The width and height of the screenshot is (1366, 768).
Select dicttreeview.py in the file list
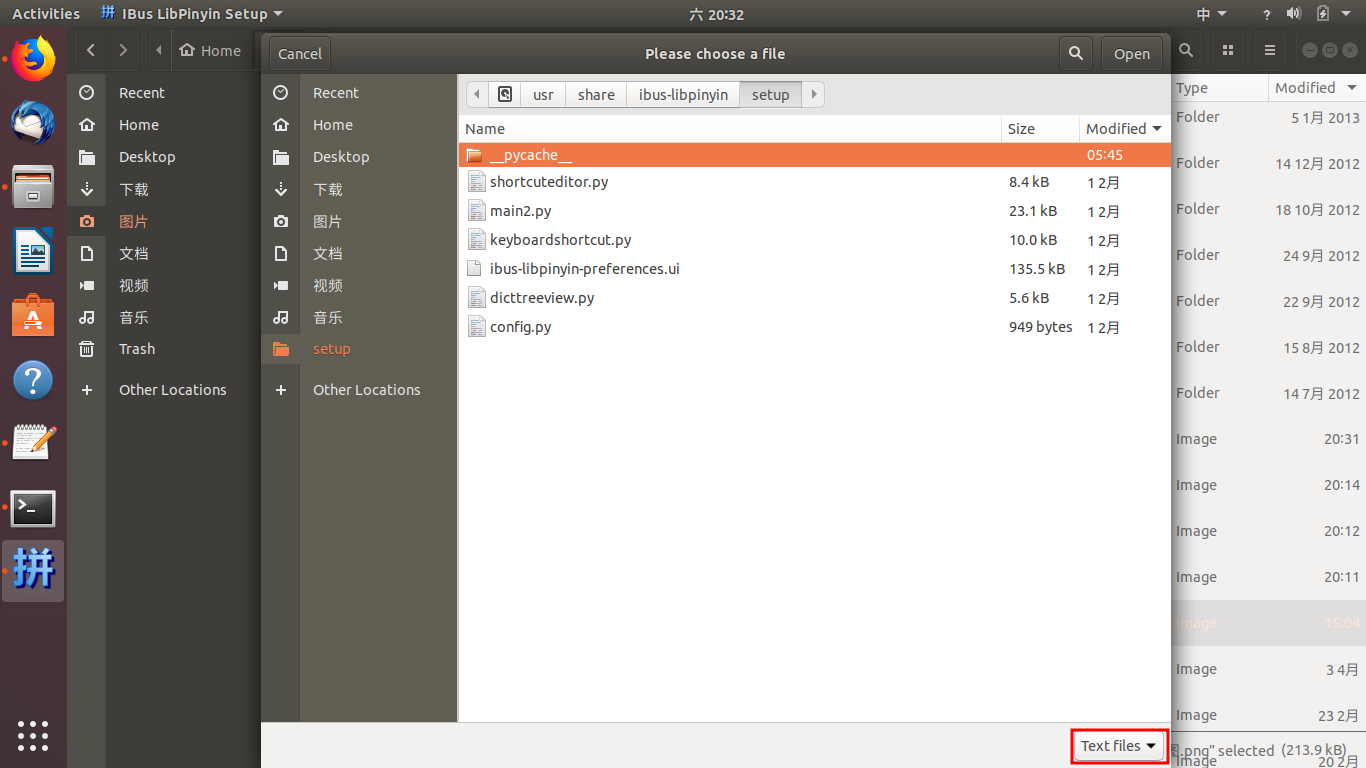[814, 298]
